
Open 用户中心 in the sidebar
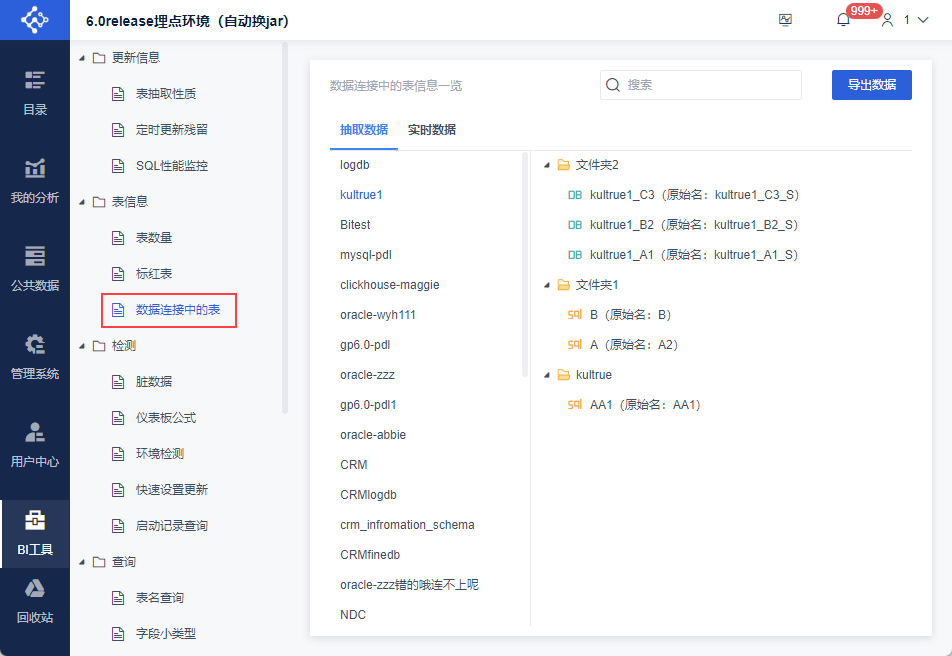(x=35, y=444)
